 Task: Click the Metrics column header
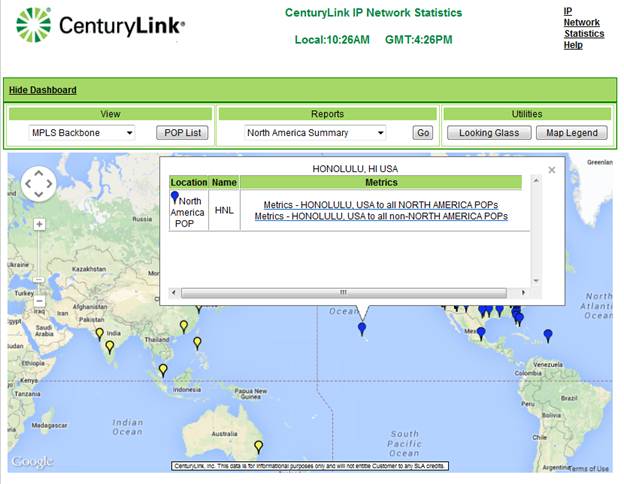coord(381,182)
